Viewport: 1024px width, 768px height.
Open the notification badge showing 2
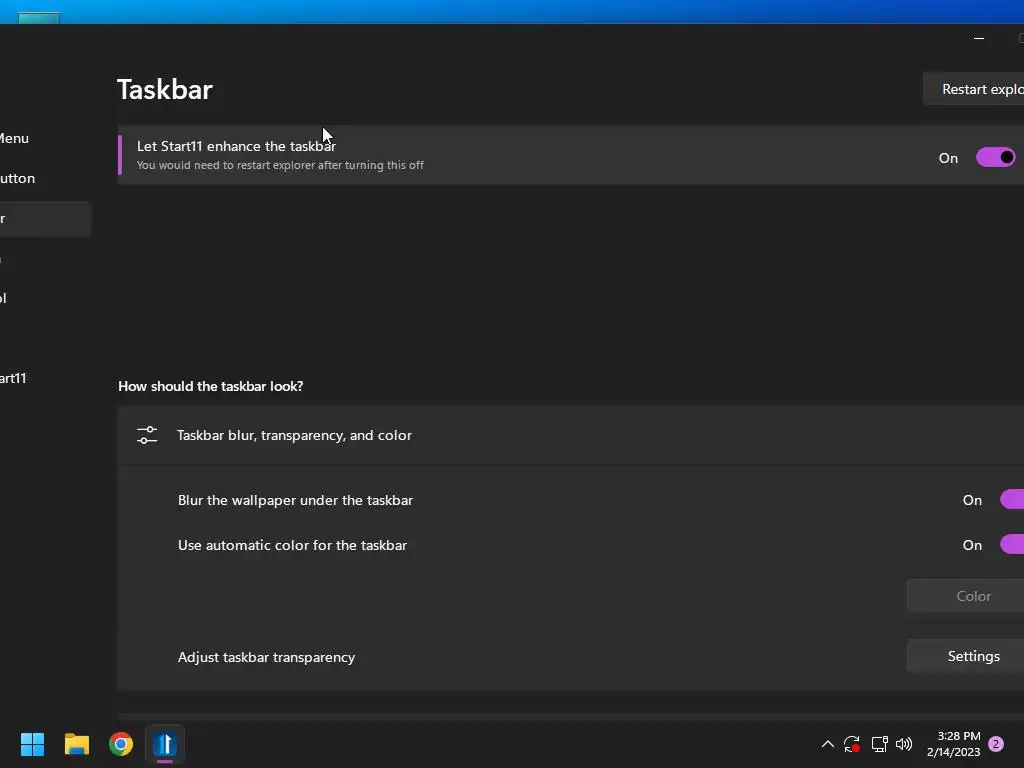click(x=996, y=744)
